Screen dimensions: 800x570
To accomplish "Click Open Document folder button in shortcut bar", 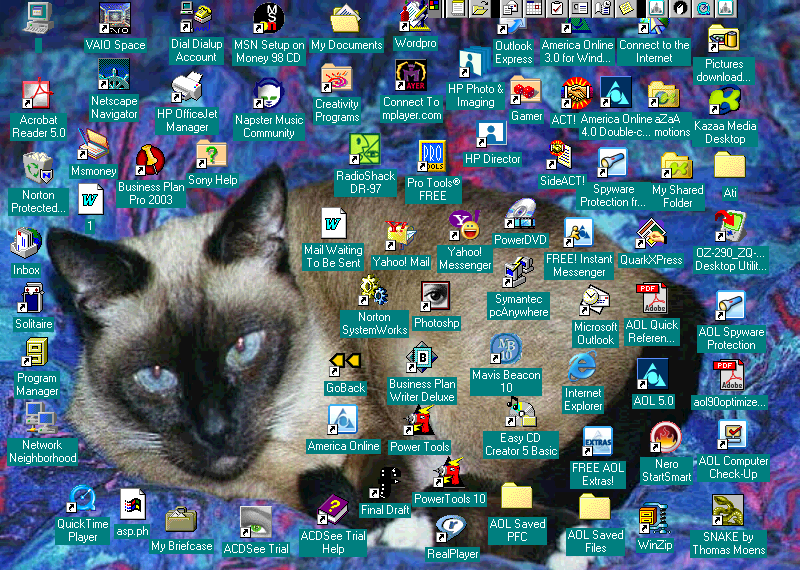I will pyautogui.click(x=479, y=8).
